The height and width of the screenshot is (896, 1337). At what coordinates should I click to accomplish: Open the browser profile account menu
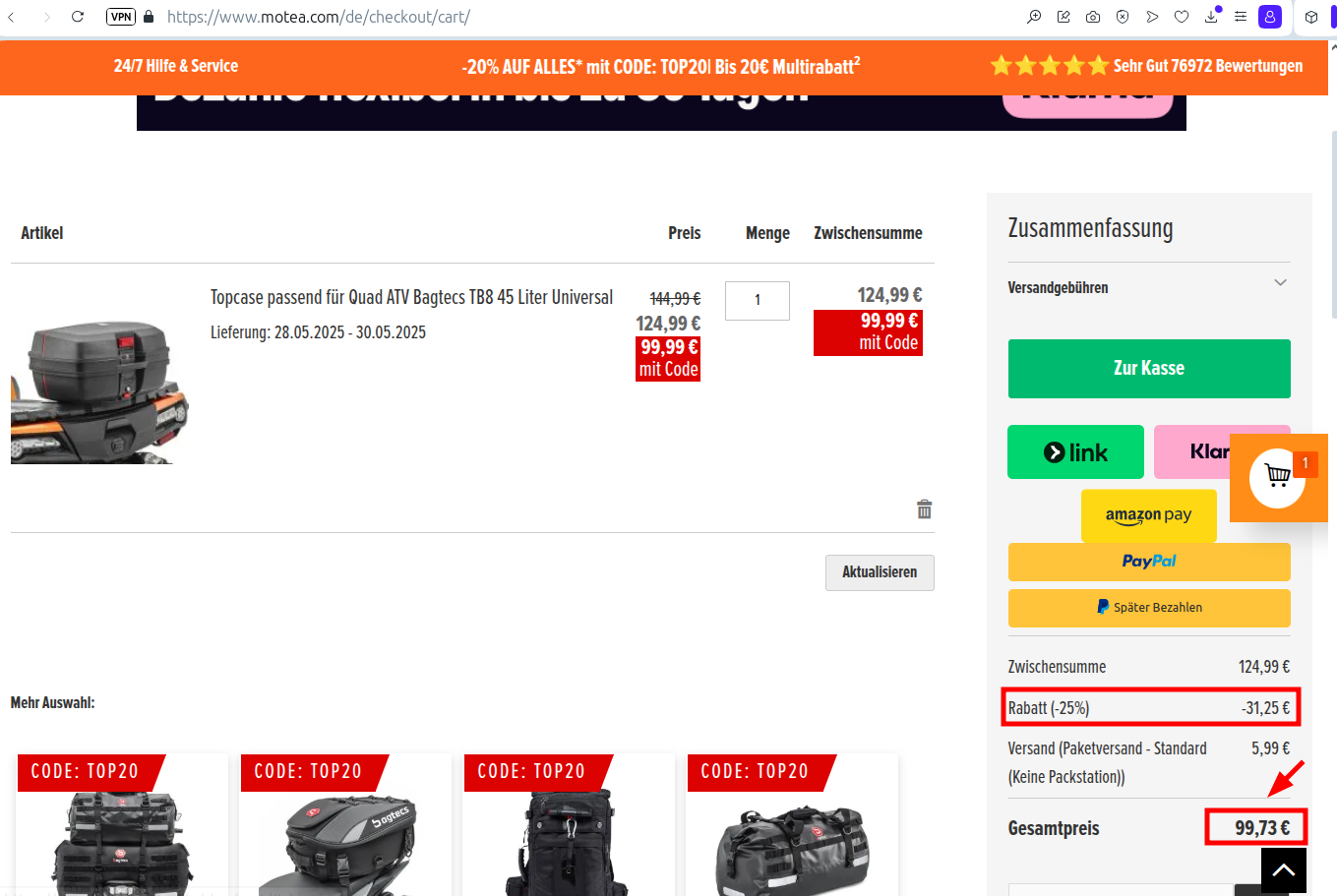tap(1270, 17)
